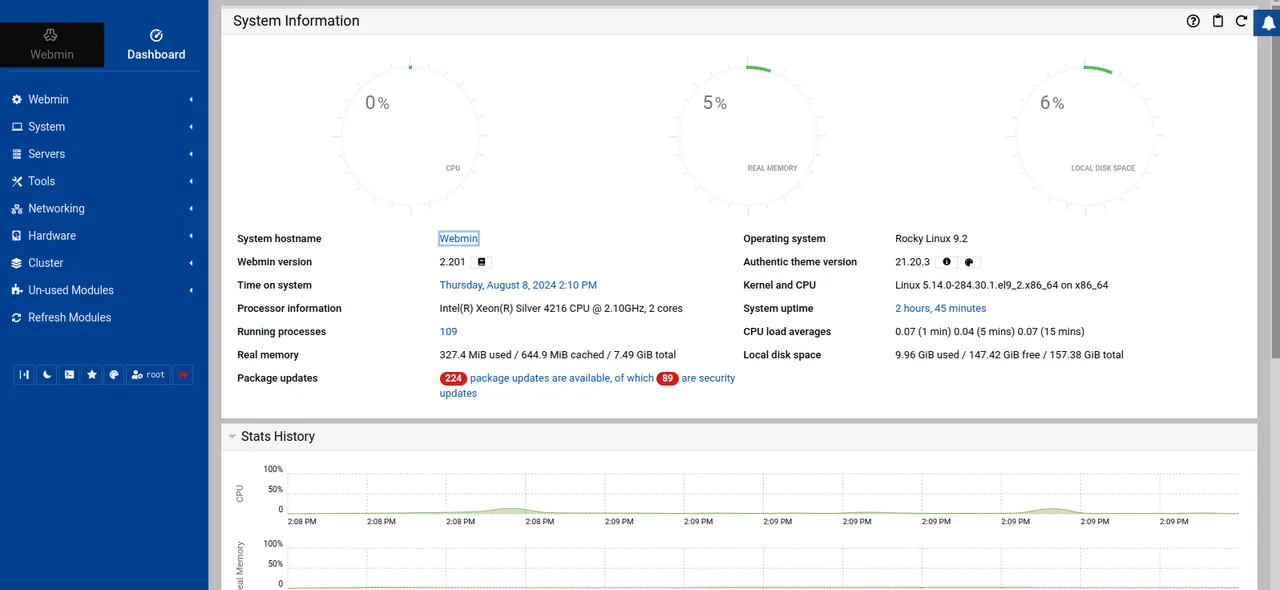Open the system uptime link
The image size is (1280, 590).
[940, 308]
